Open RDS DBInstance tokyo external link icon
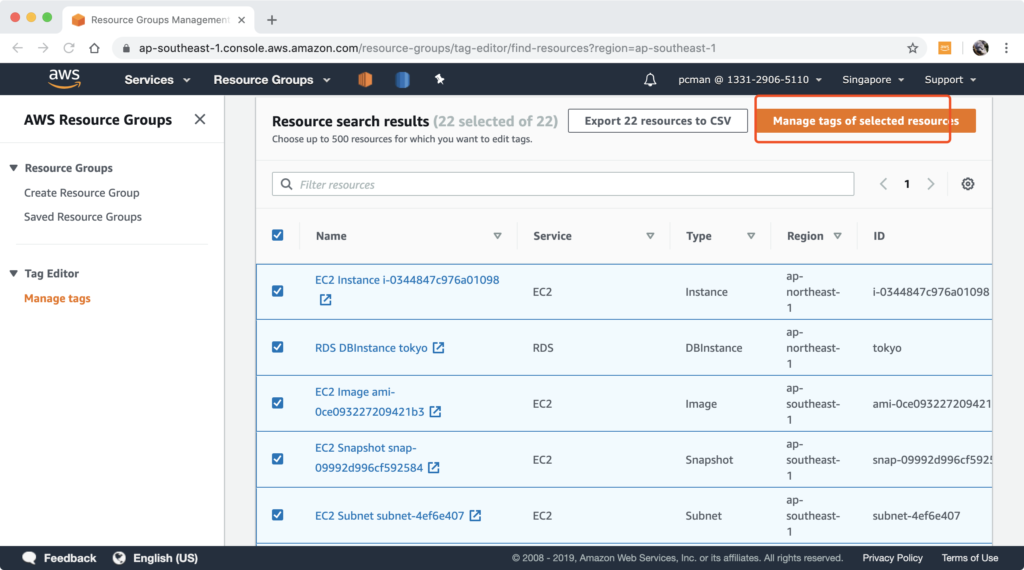This screenshot has height=570, width=1024. click(438, 347)
